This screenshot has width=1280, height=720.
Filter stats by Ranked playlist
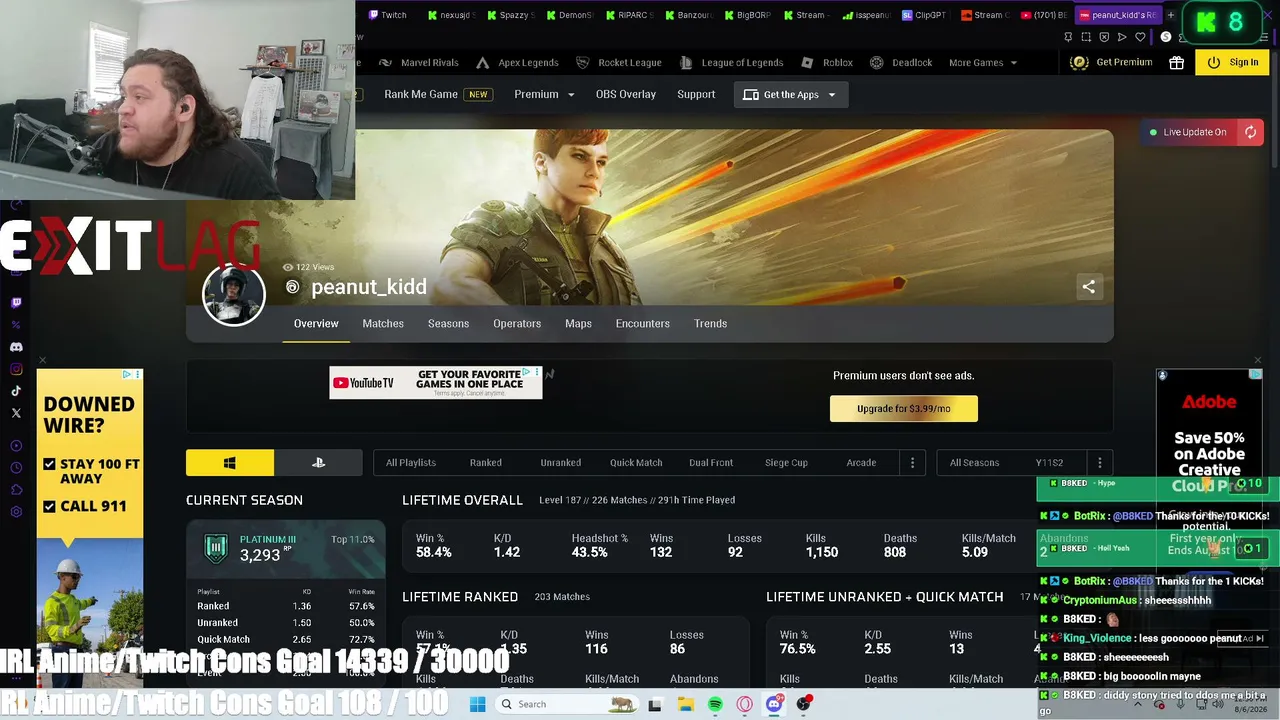pyautogui.click(x=486, y=463)
